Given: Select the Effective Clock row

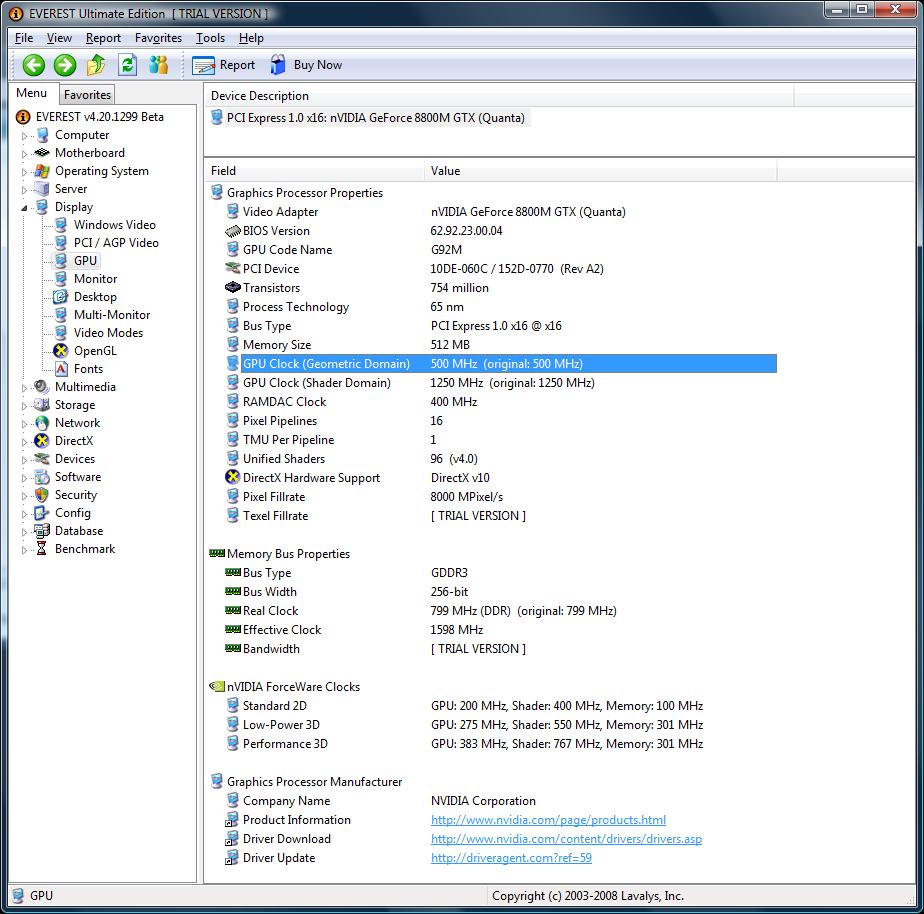Looking at the screenshot, I should [501, 629].
